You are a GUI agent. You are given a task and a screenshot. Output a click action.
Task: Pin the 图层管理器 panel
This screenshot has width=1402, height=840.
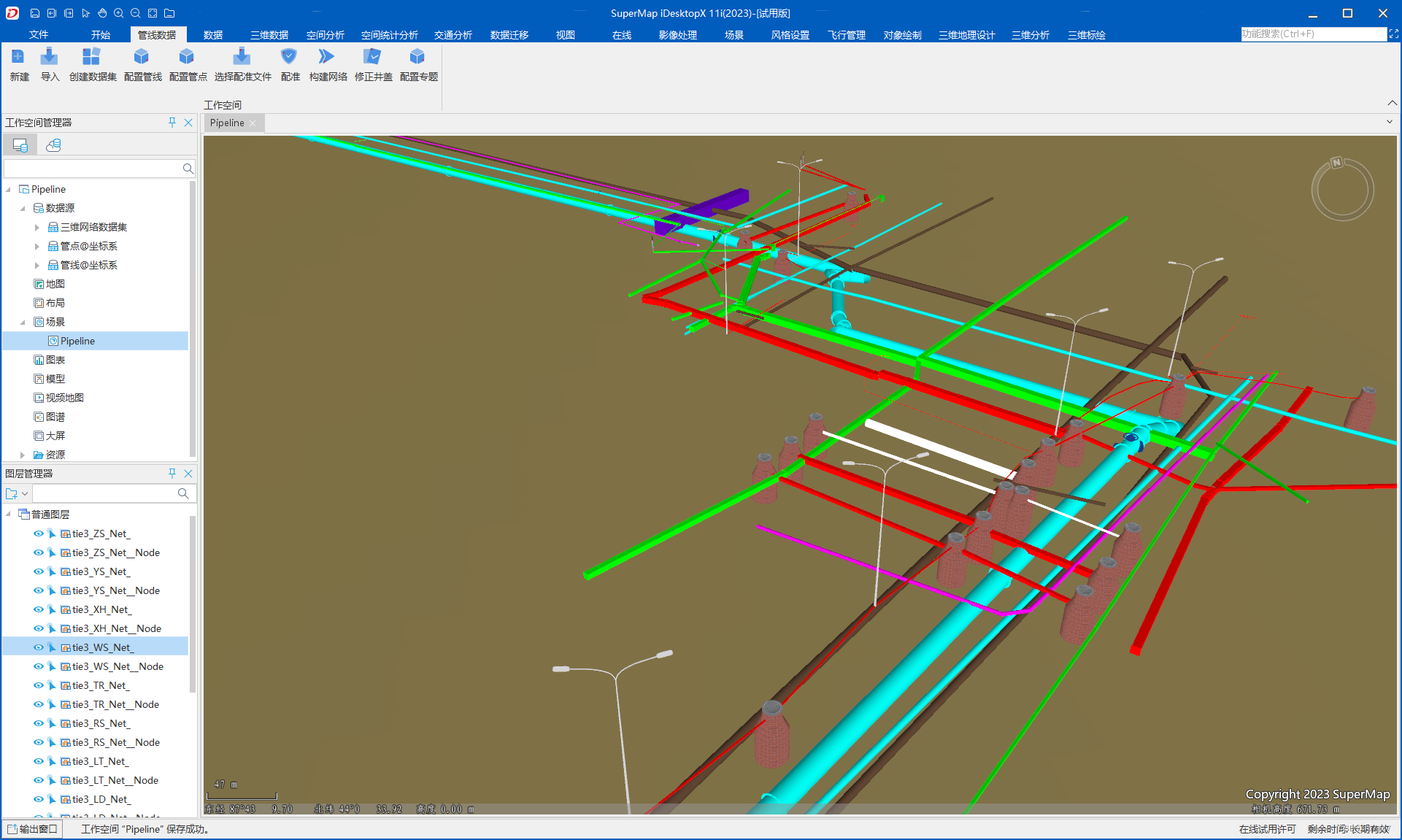click(172, 474)
